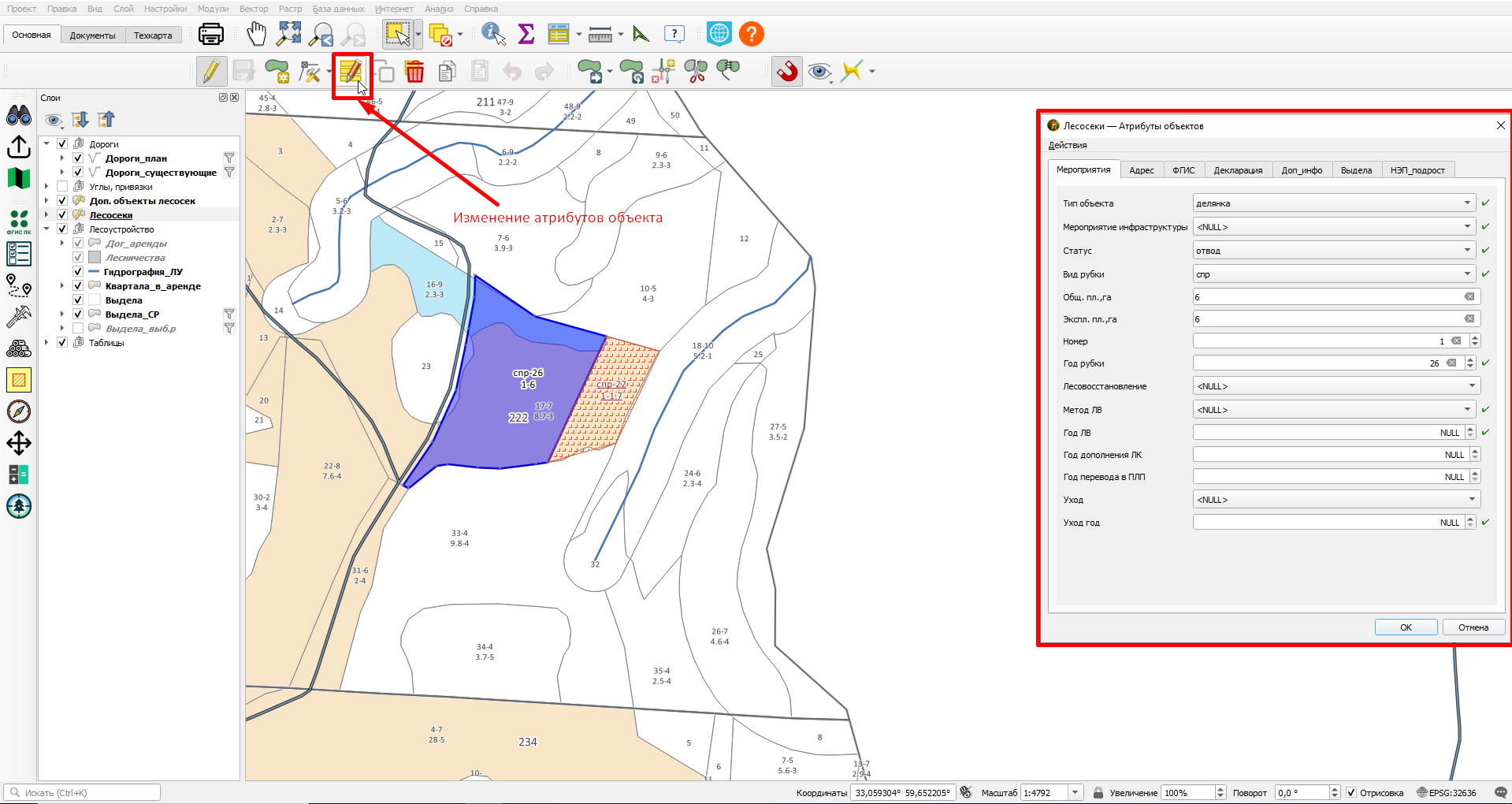Enable the snapping magnet icon
1512x804 pixels.
pyautogui.click(x=787, y=71)
